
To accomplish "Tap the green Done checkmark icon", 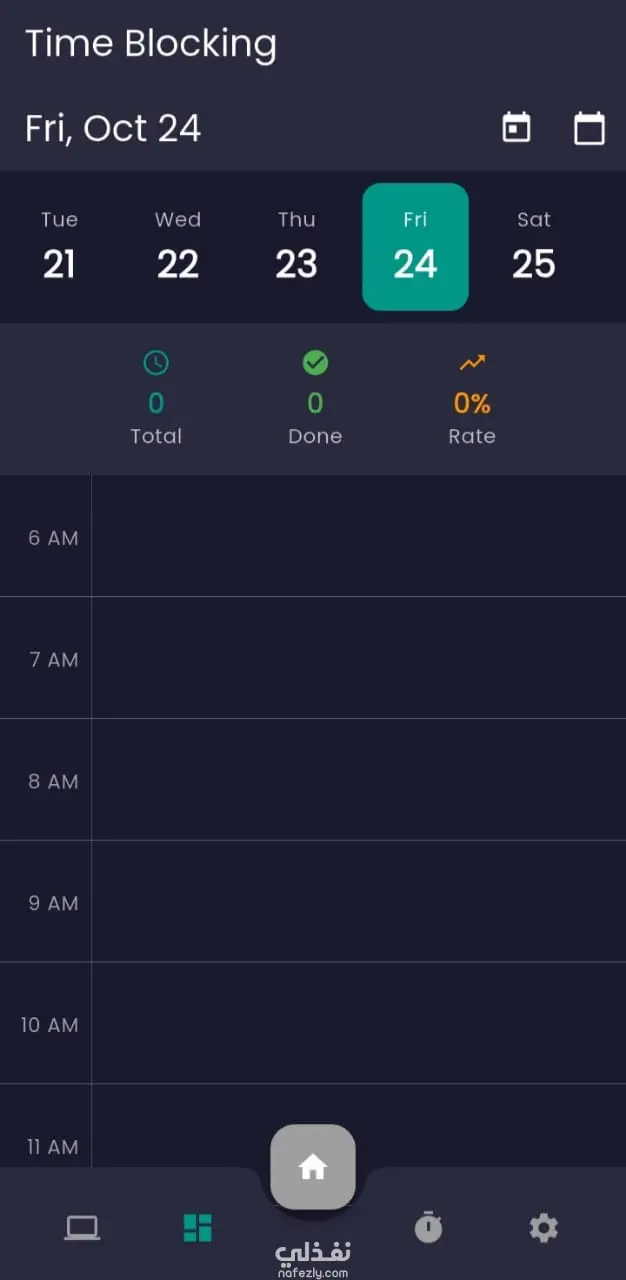I will coord(315,363).
